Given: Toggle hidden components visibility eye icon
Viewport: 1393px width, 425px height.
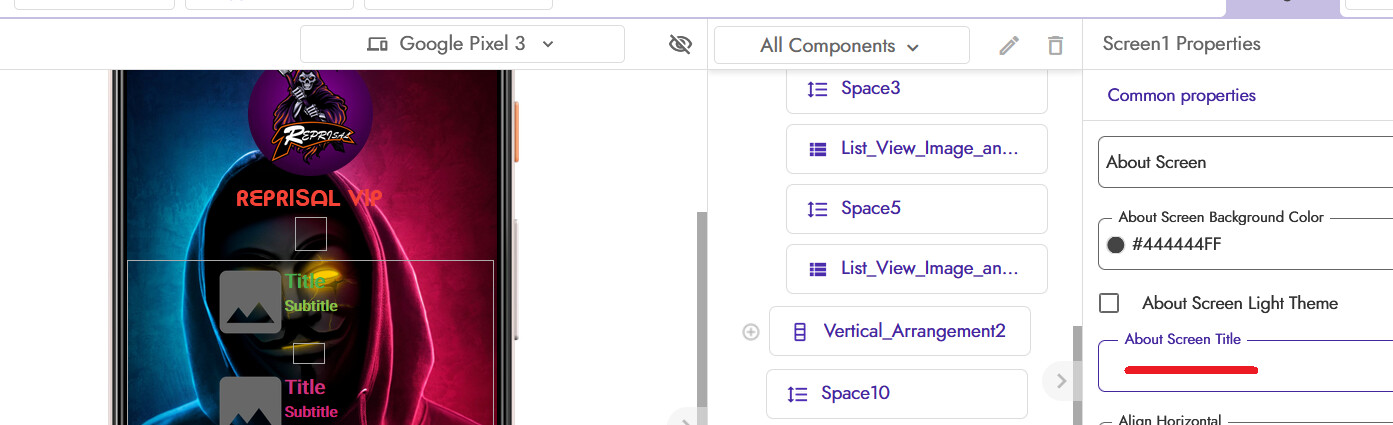Looking at the screenshot, I should tap(680, 44).
